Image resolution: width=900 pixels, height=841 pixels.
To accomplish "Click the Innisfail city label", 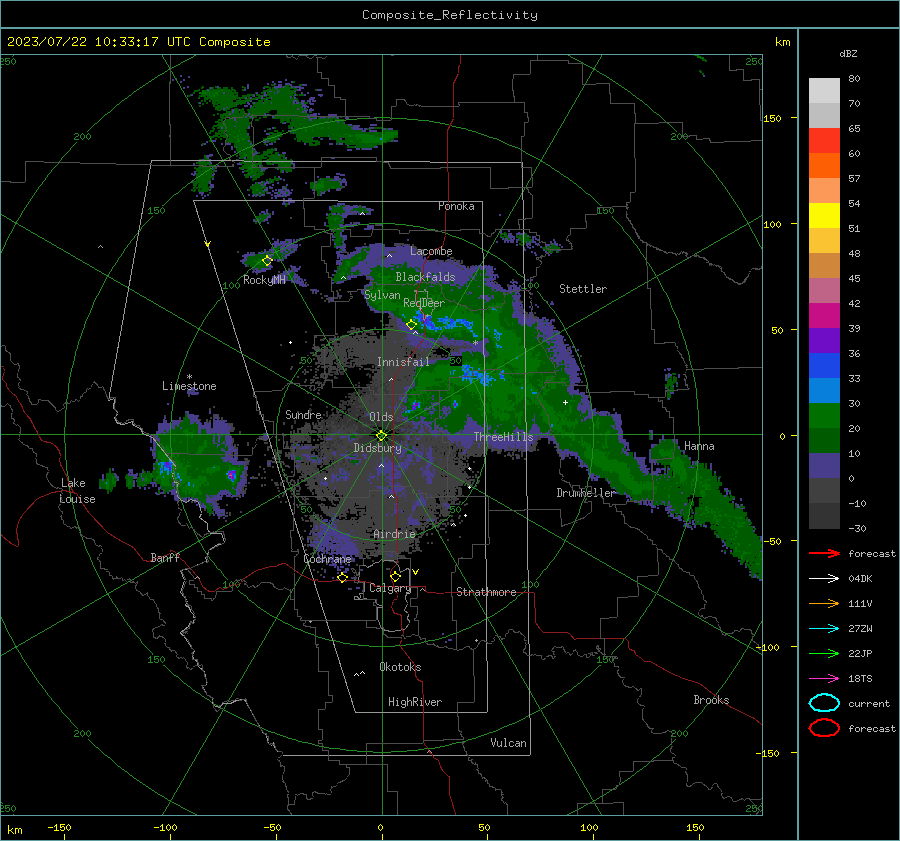I will pos(403,362).
